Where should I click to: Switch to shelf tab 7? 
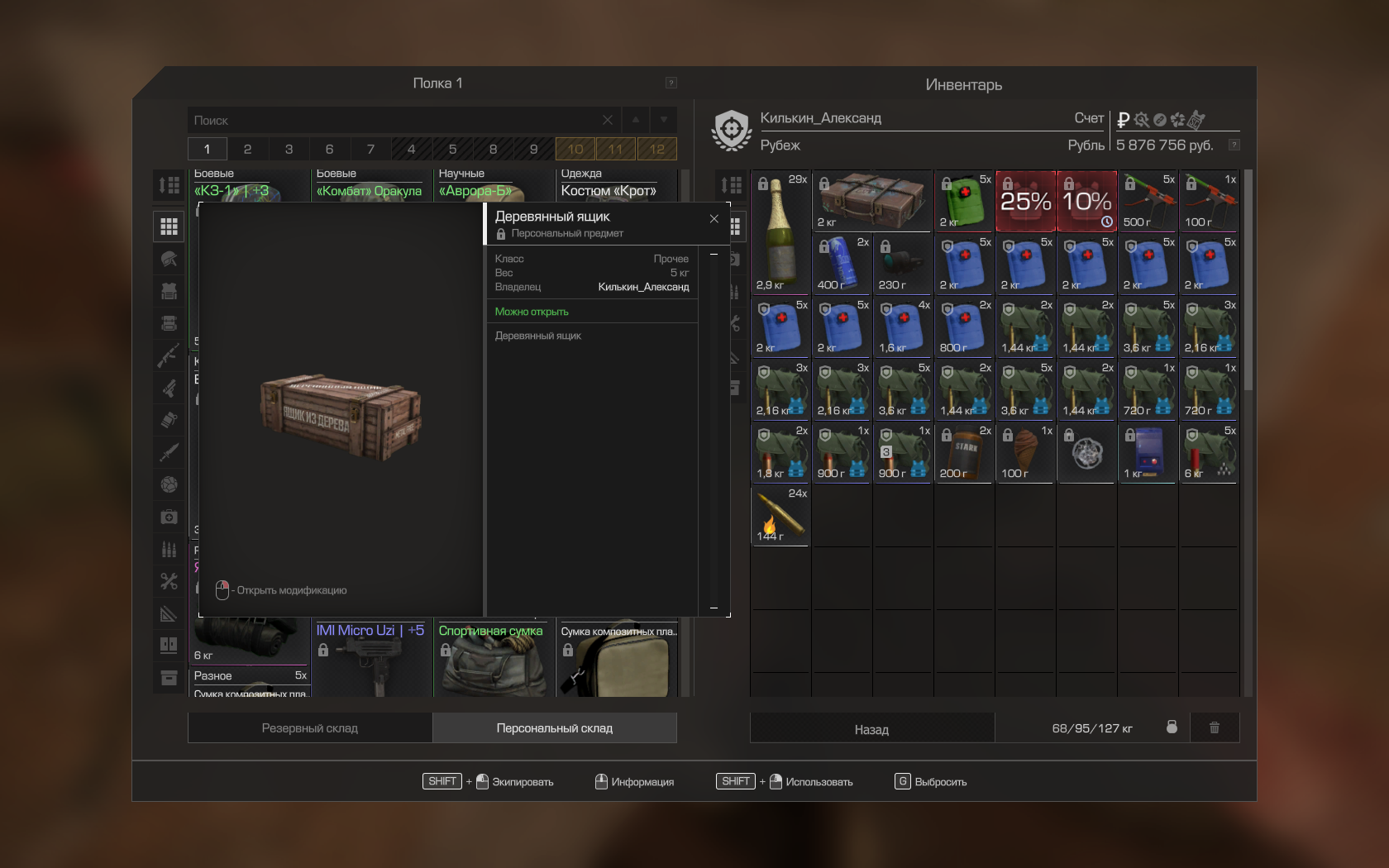point(370,149)
